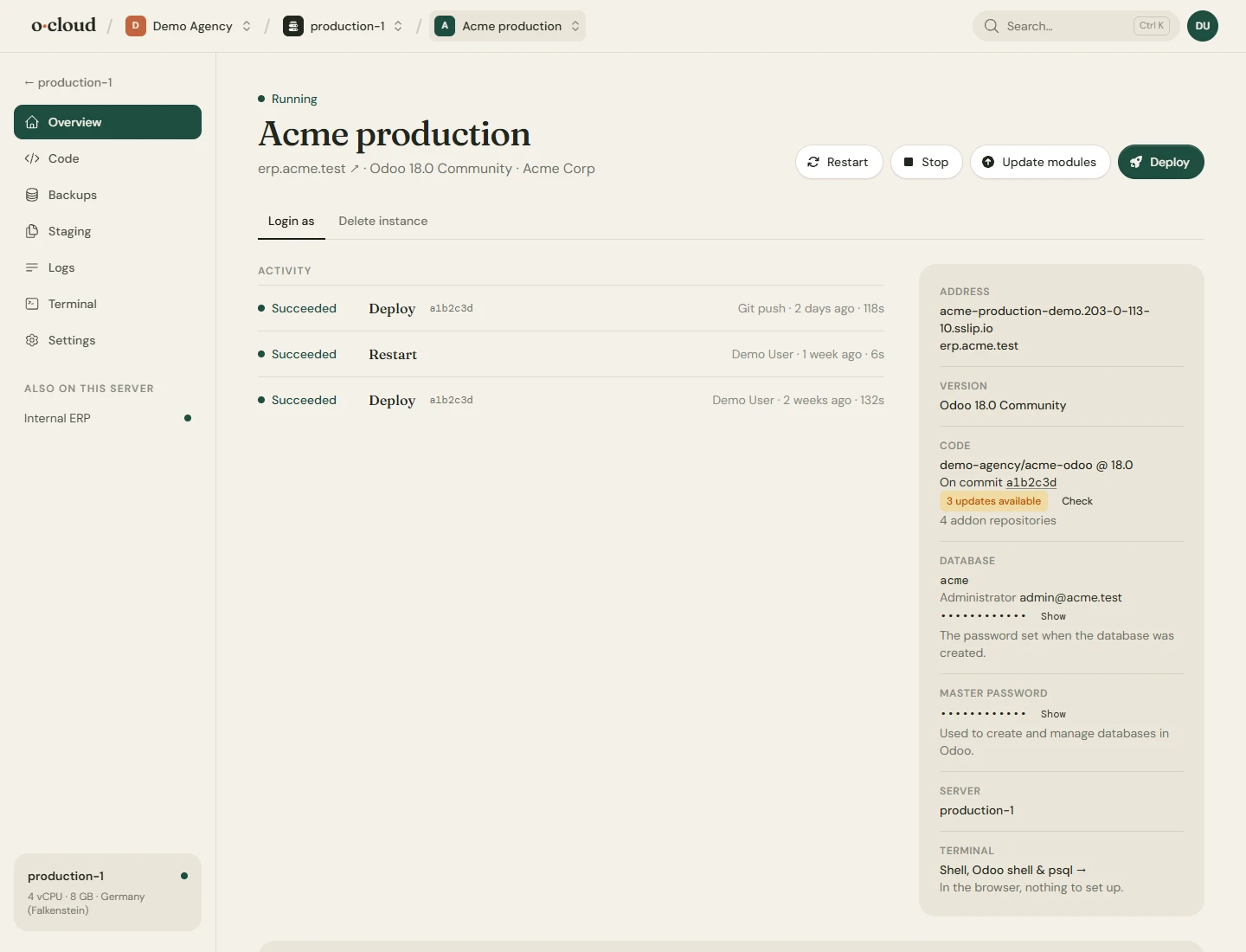Screen dimensions: 1246x952
Task: Open erp.acme.test external link
Action: tap(309, 169)
